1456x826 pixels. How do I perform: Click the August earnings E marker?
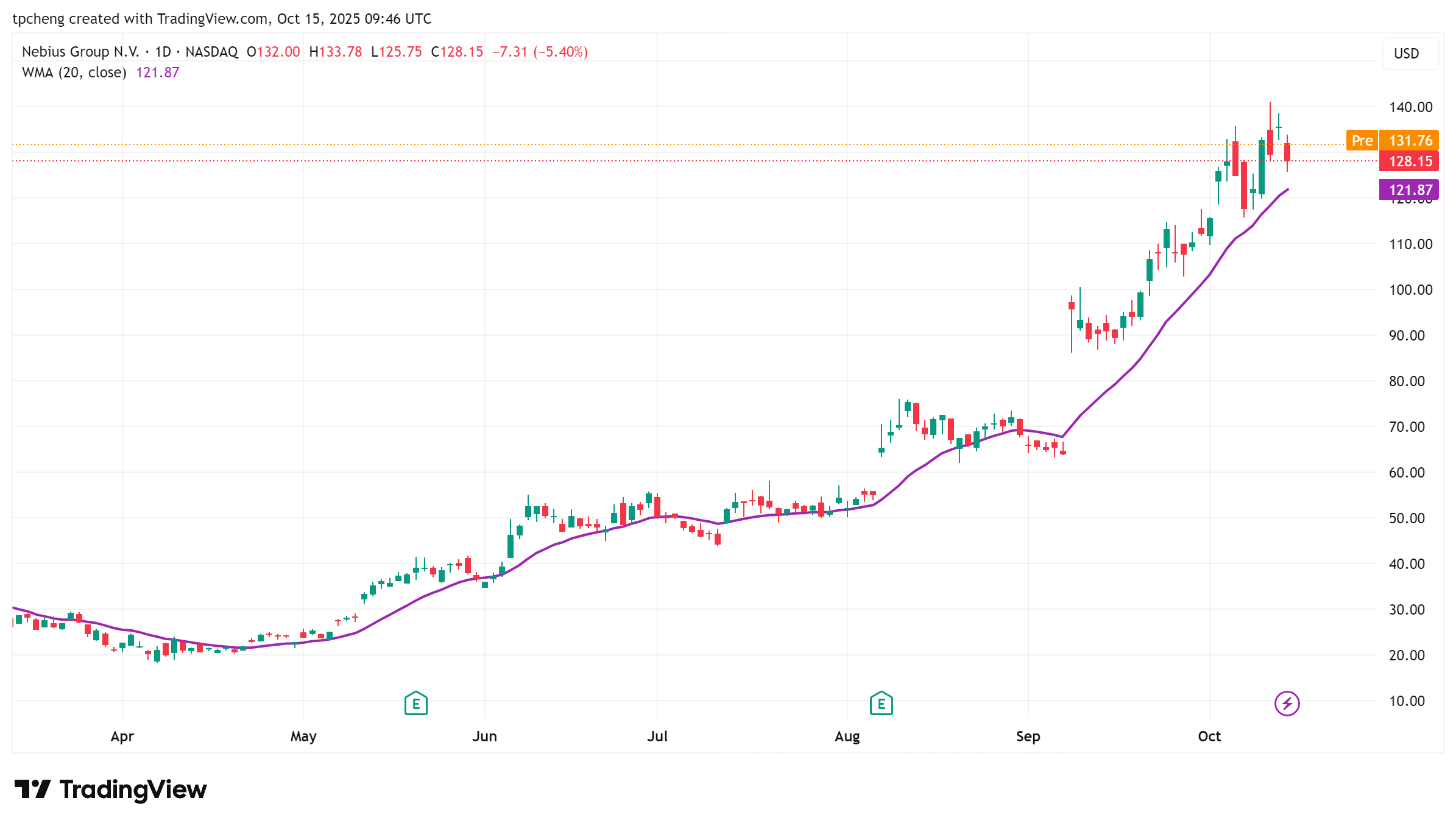coord(881,704)
